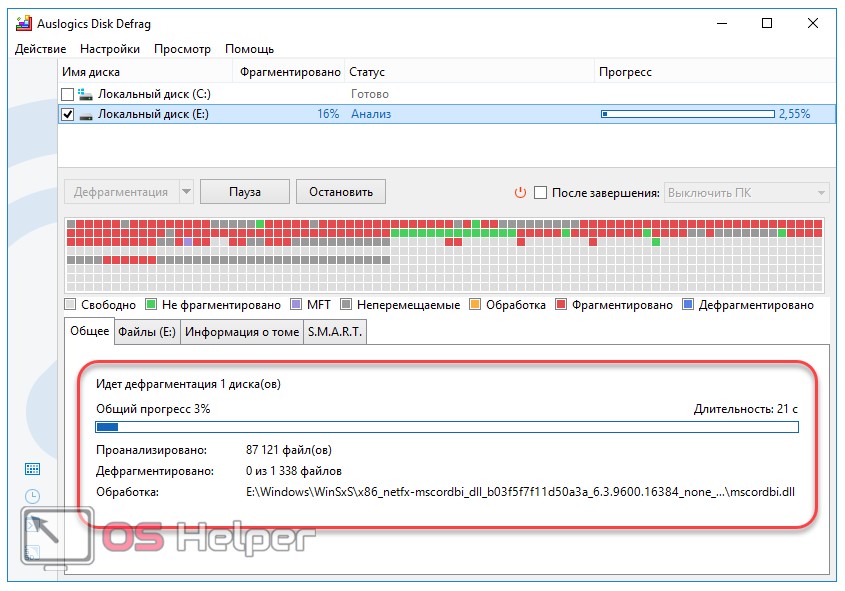
Task: Open the Помощь menu
Action: pyautogui.click(x=250, y=49)
